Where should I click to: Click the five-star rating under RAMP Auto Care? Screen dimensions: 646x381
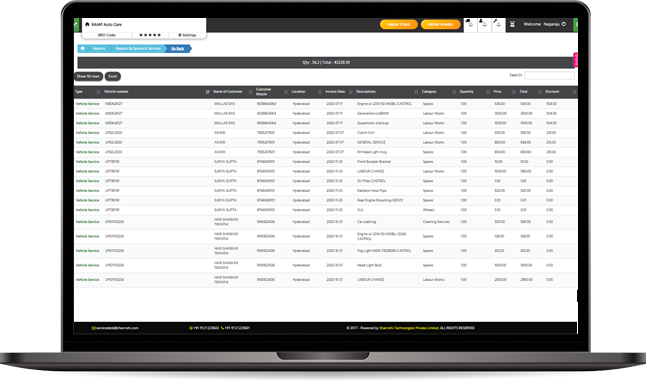click(150, 35)
